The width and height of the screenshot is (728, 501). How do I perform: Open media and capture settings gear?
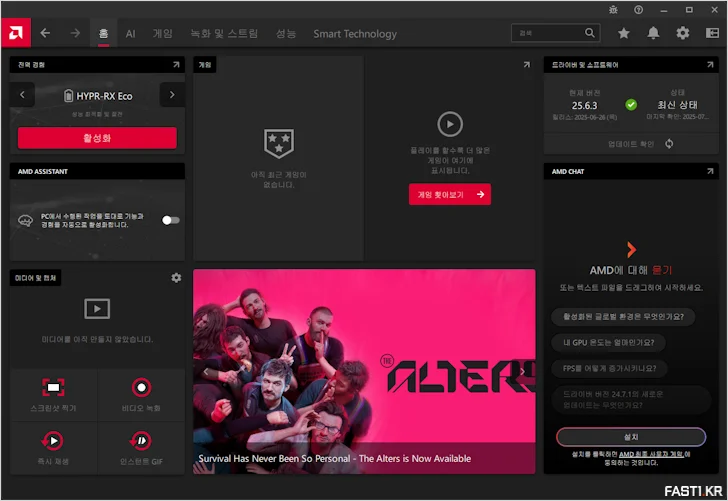tap(176, 278)
